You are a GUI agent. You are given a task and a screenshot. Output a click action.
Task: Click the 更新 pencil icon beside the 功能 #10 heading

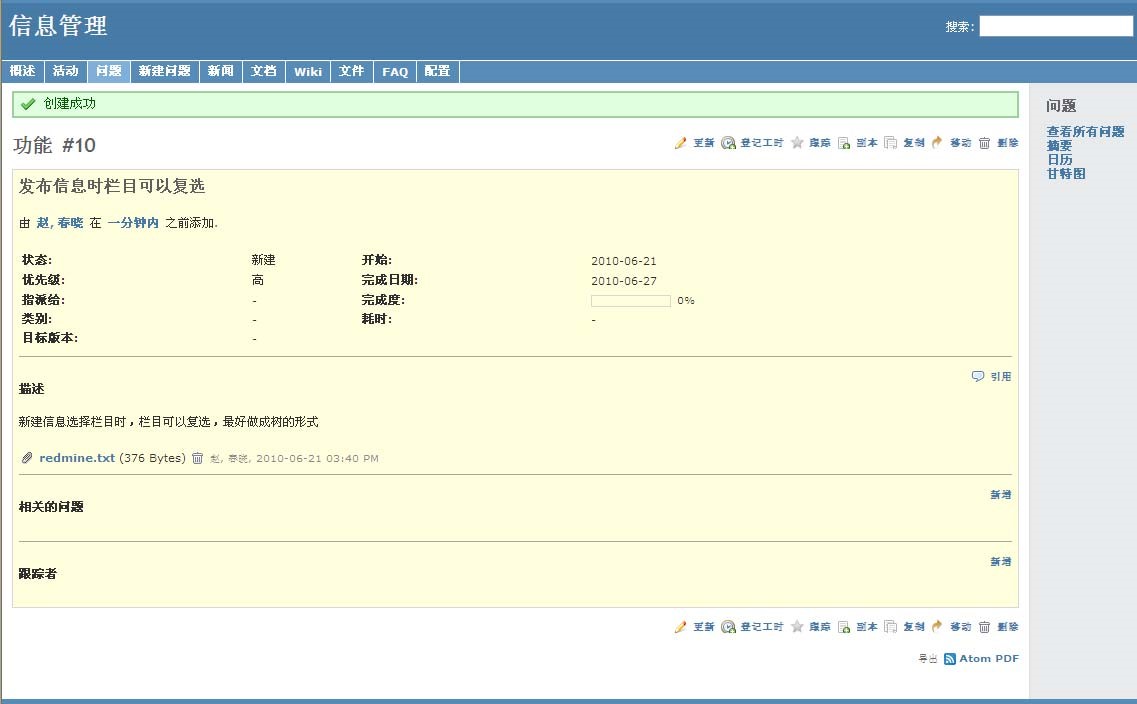point(680,143)
